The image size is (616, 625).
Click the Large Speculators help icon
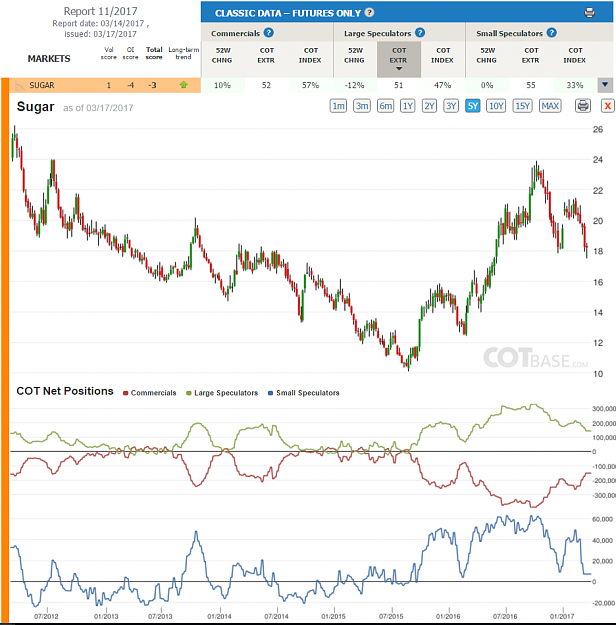pyautogui.click(x=420, y=33)
